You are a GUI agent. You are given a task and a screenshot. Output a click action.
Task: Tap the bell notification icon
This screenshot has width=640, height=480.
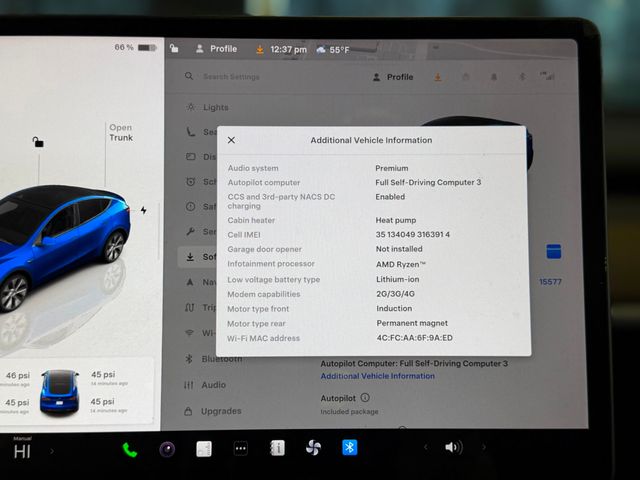tap(494, 77)
